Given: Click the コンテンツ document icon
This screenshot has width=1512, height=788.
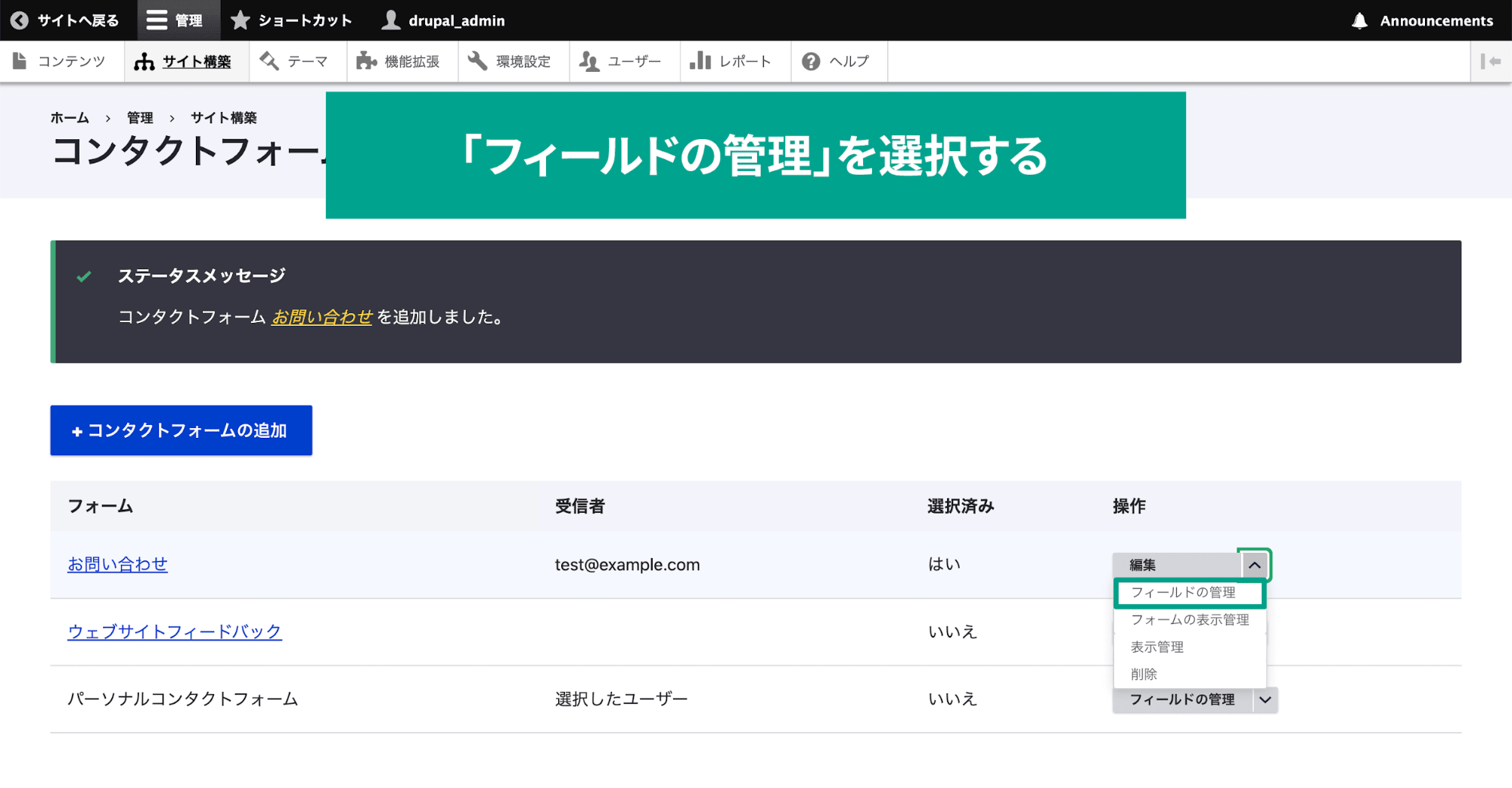Looking at the screenshot, I should click(x=20, y=61).
